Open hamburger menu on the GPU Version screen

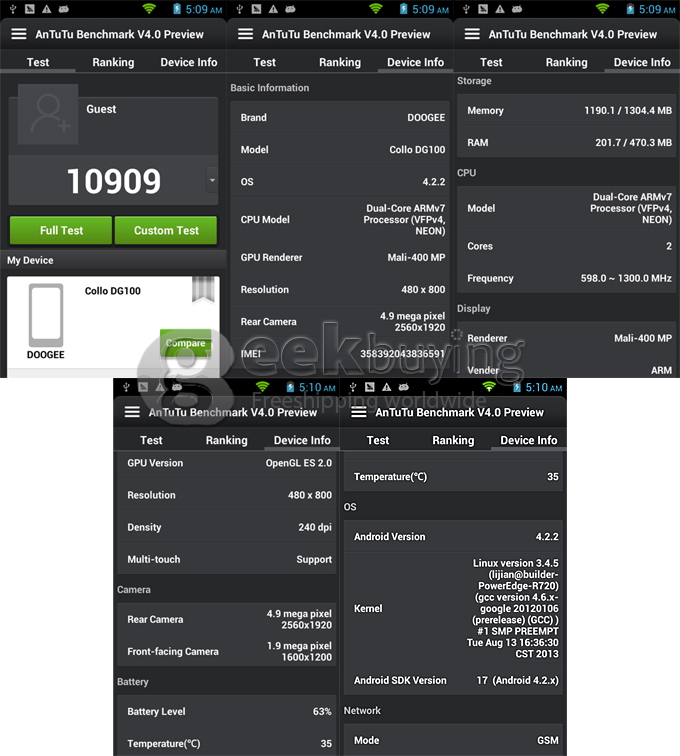tap(132, 412)
